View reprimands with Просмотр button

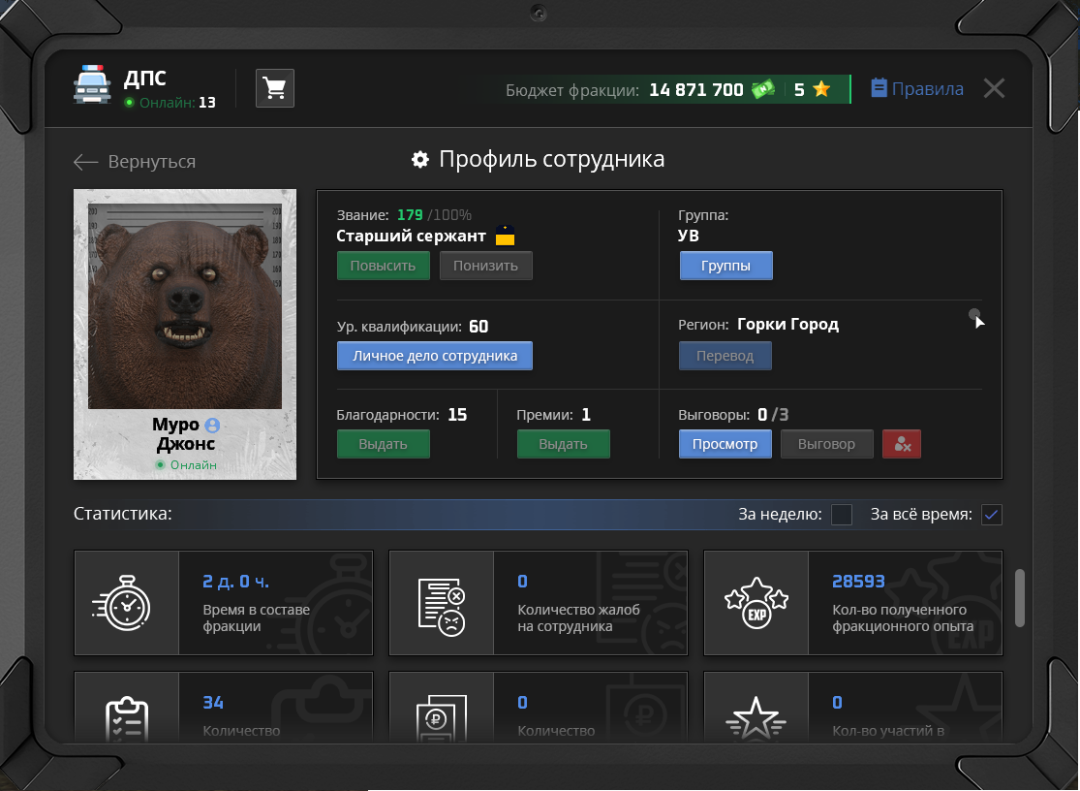point(725,444)
